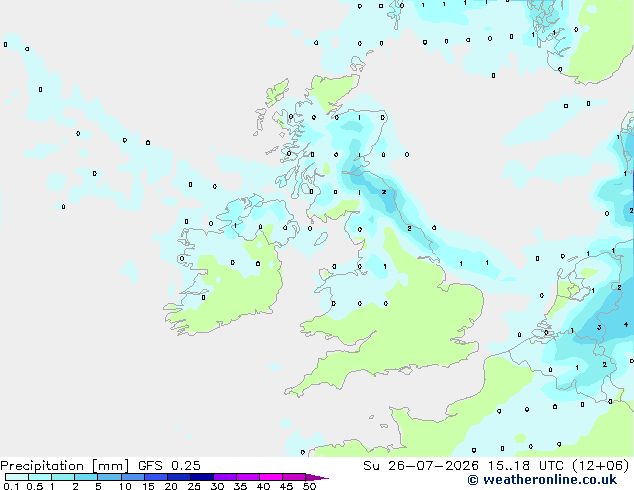
Task: Pick the 45–50 mm legend color swatch
Action: (294, 477)
